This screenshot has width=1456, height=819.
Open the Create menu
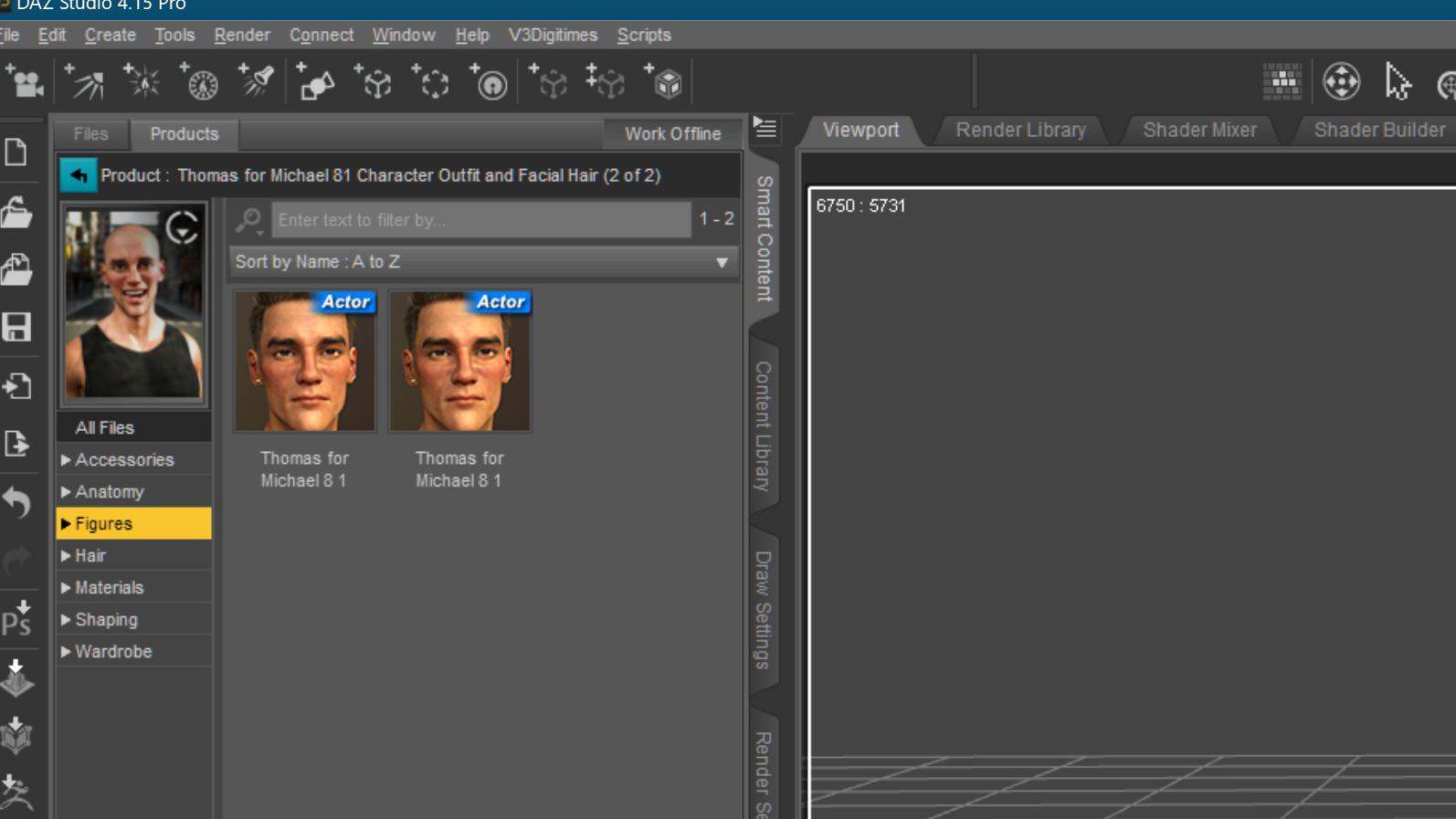point(111,35)
